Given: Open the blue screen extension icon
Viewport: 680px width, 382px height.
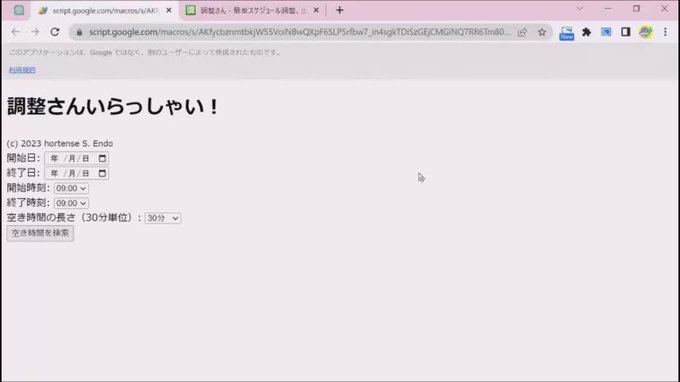Looking at the screenshot, I should [x=606, y=32].
